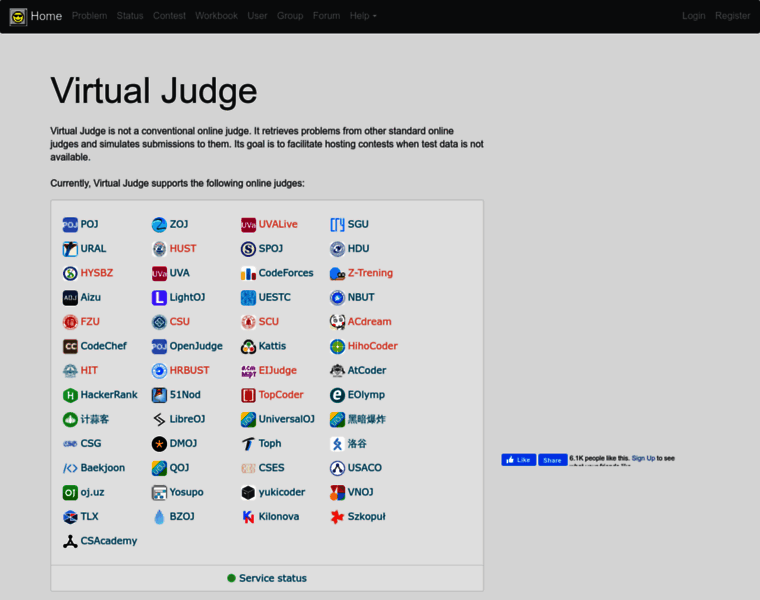Image resolution: width=760 pixels, height=600 pixels.
Task: Click the SGU logo icon
Action: coord(337,225)
